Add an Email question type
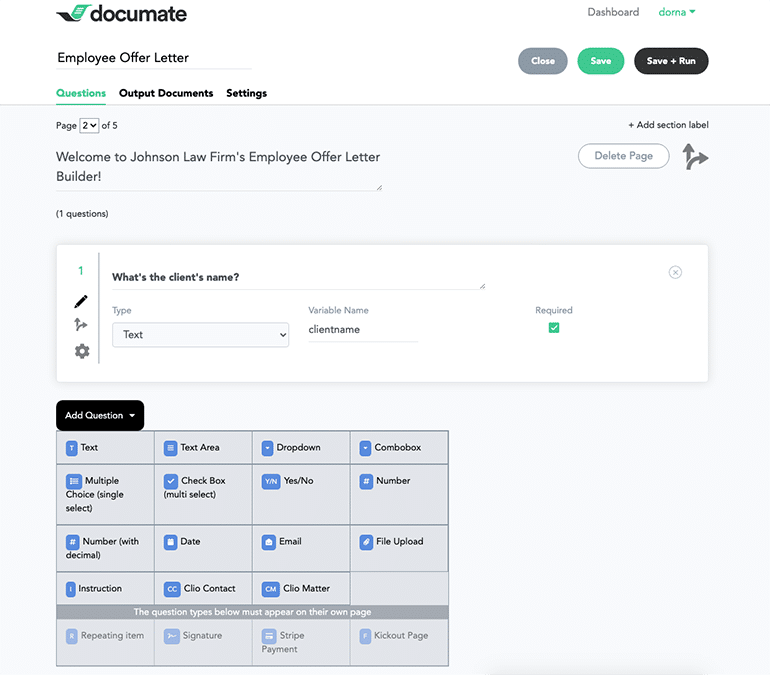The width and height of the screenshot is (770, 675). point(301,548)
